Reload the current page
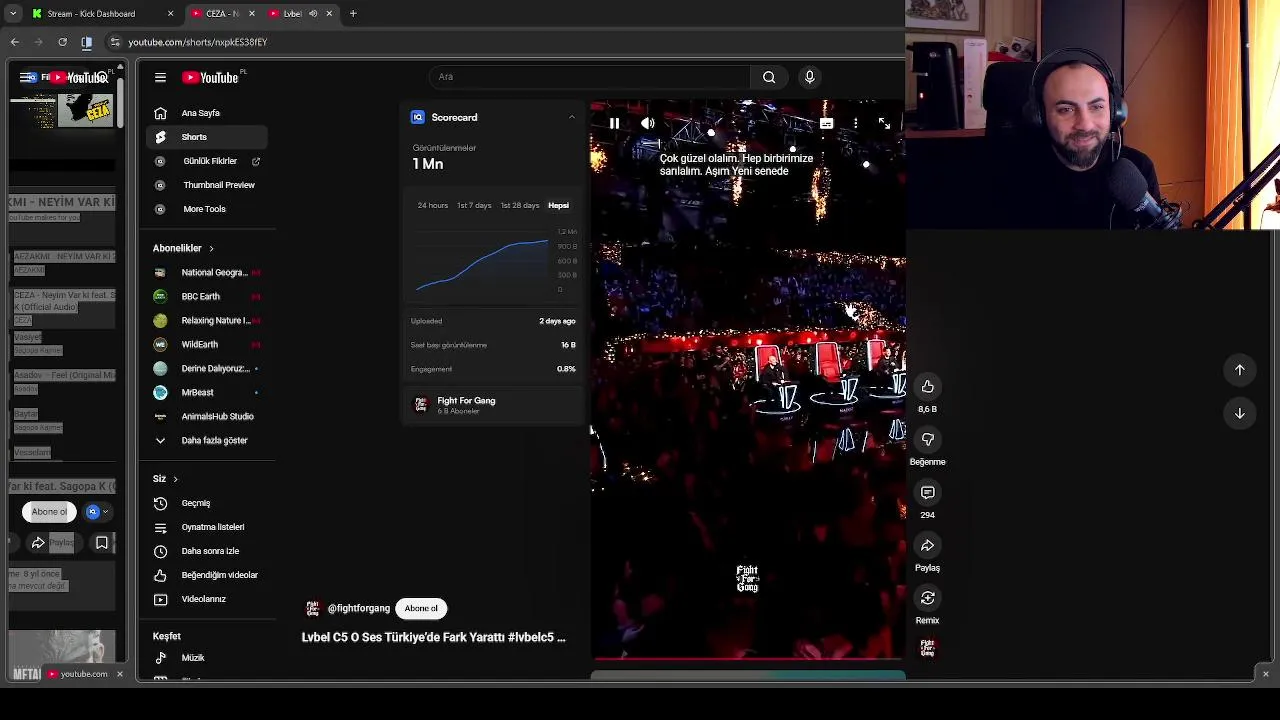The height and width of the screenshot is (720, 1280). pos(62,42)
